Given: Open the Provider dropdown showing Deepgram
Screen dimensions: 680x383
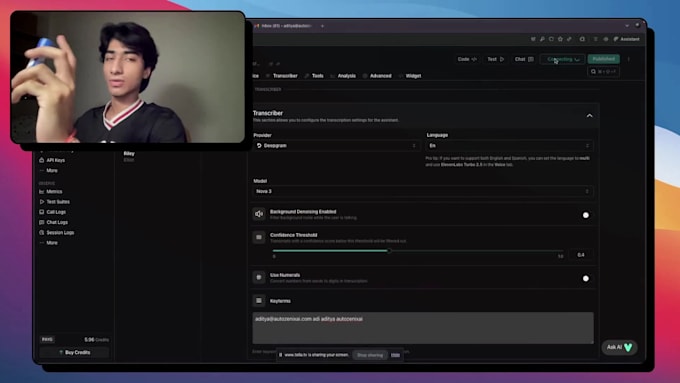Looking at the screenshot, I should pyautogui.click(x=336, y=146).
